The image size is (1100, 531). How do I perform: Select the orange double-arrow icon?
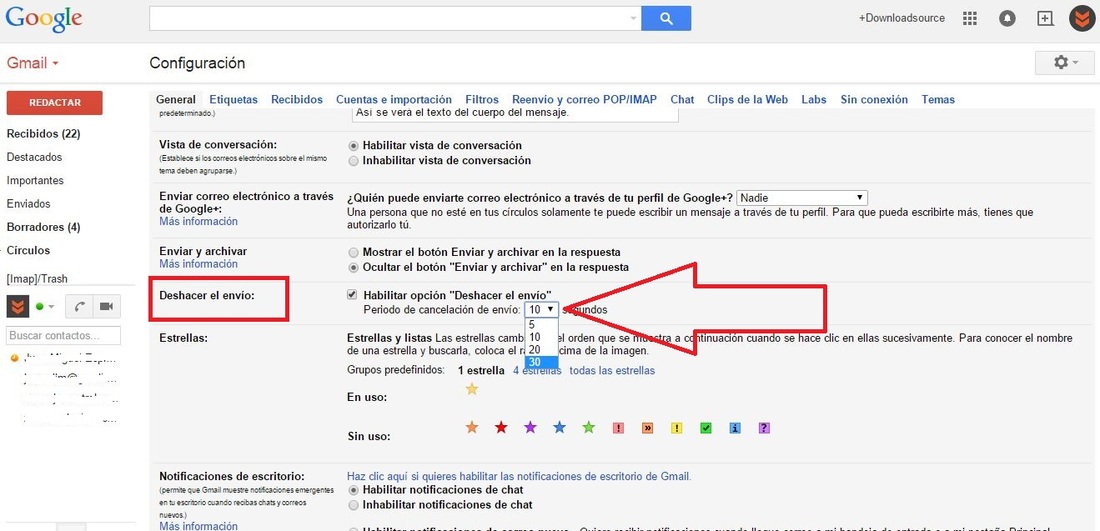647,428
